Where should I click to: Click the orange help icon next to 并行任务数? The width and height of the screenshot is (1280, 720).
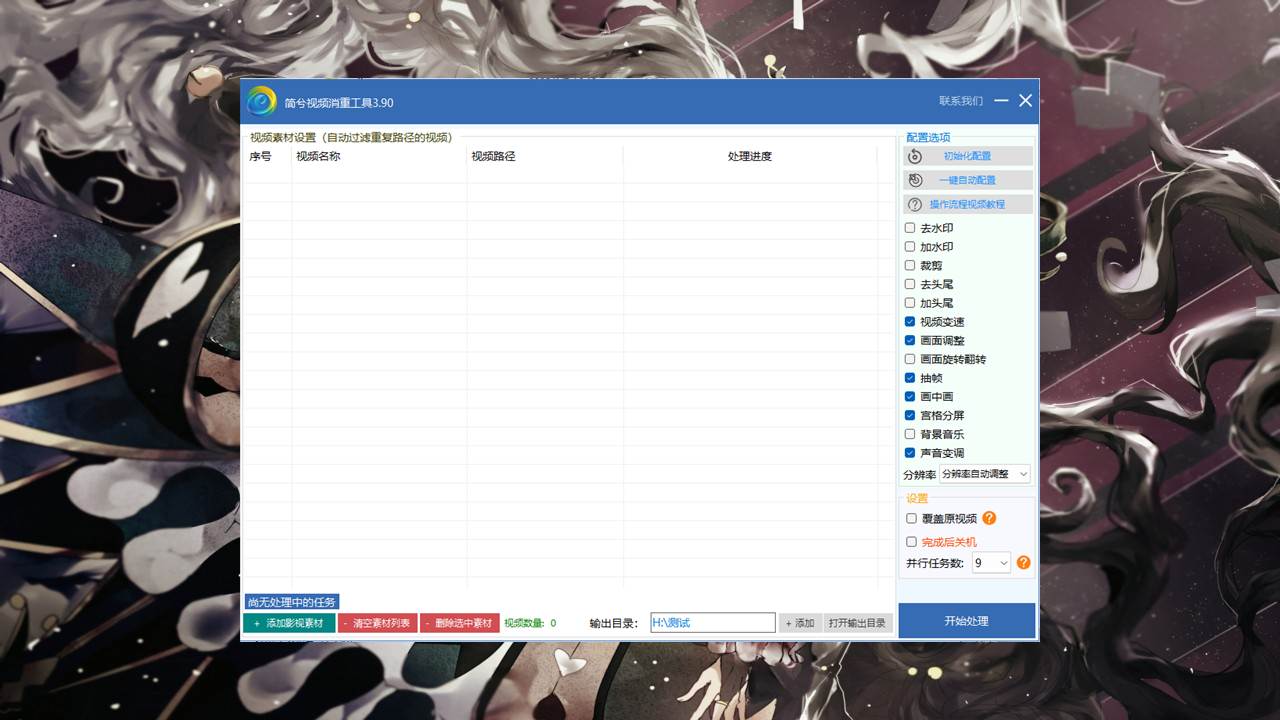[1023, 563]
